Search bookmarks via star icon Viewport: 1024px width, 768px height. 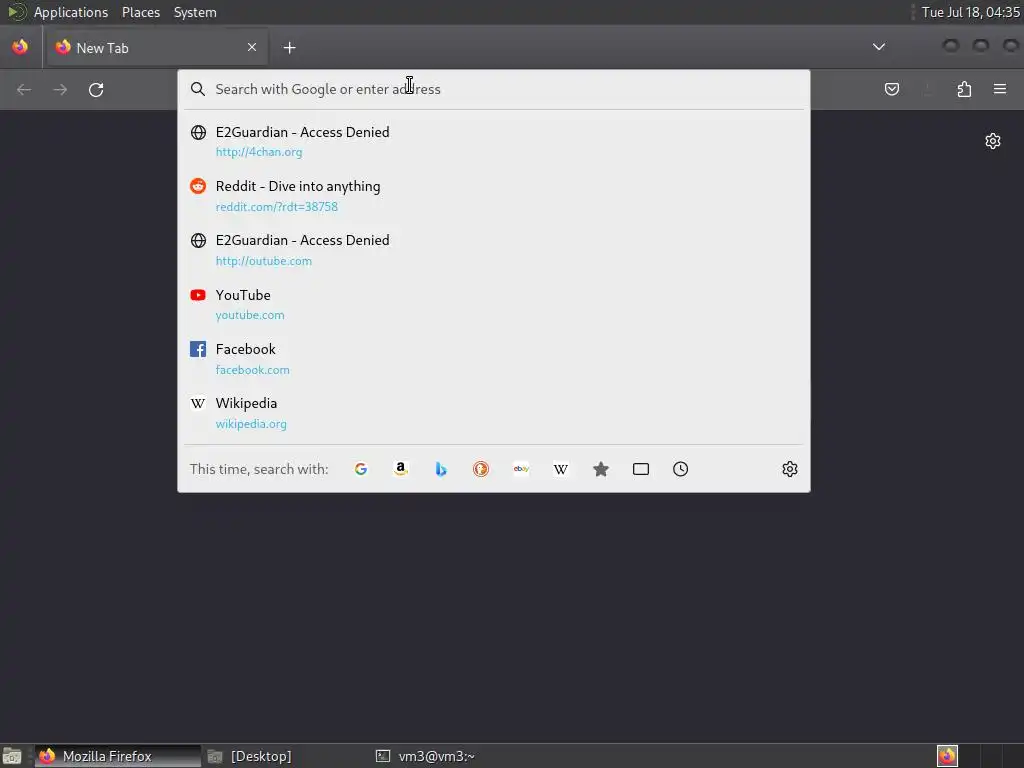point(601,469)
